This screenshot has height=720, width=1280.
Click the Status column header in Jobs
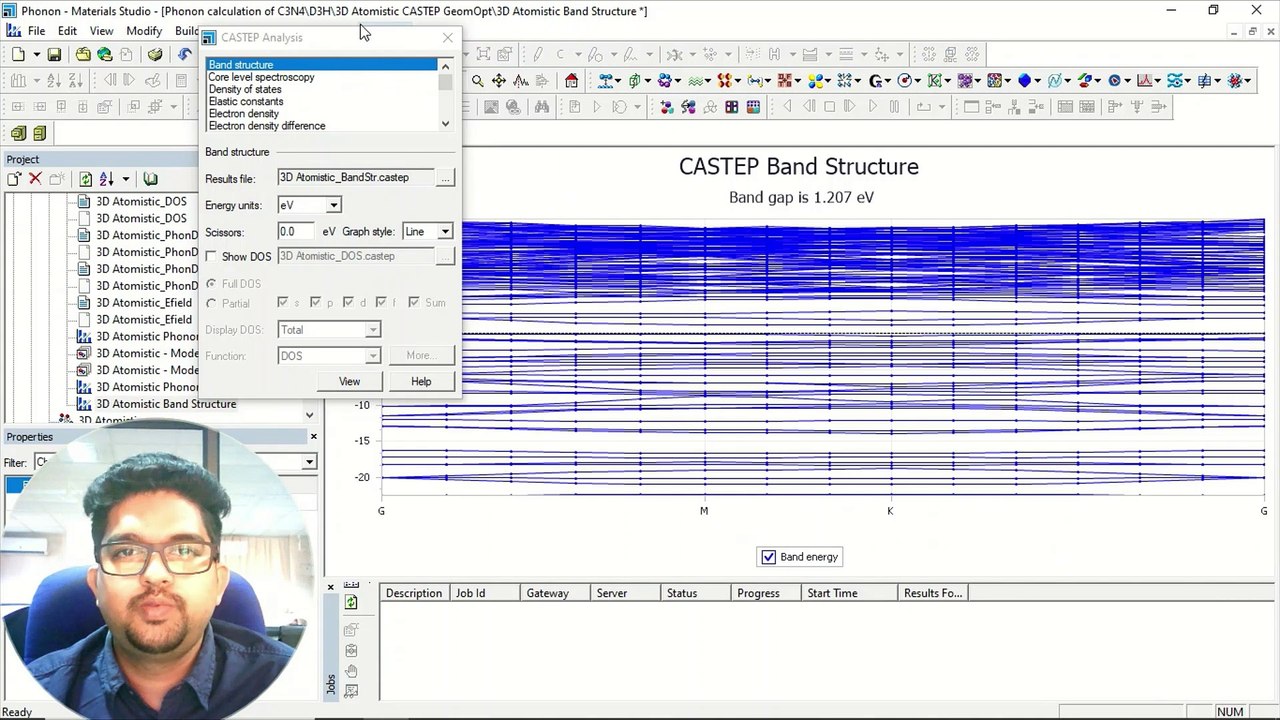tap(695, 593)
